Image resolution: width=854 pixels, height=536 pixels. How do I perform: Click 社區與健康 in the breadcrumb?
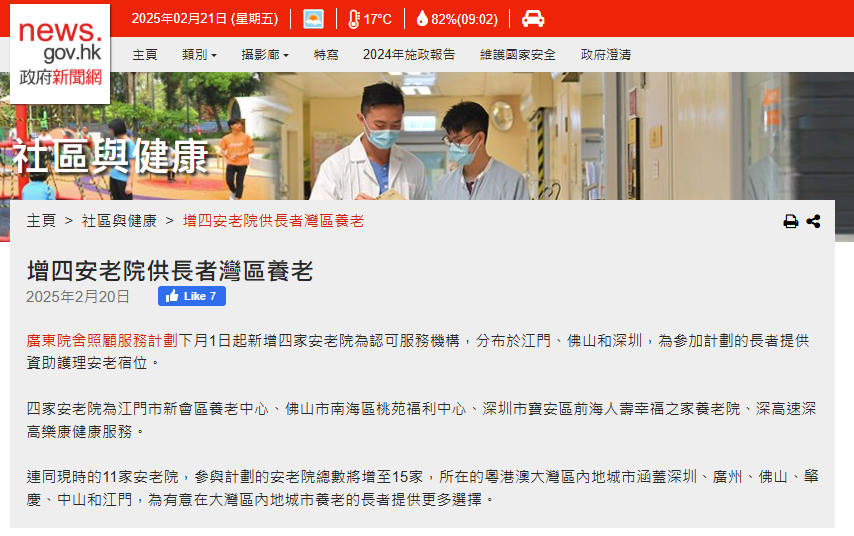[x=119, y=221]
